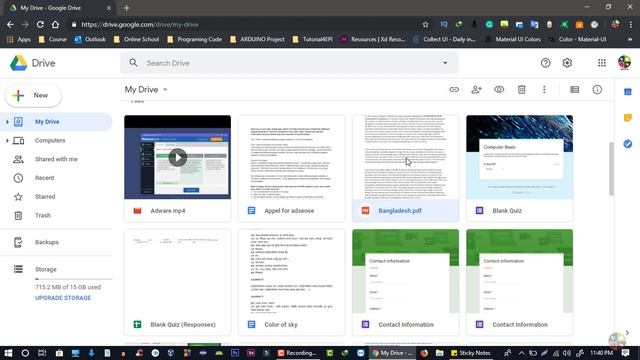Viewport: 640px width, 360px height.
Task: Click the share with people icon
Action: pyautogui.click(x=476, y=89)
